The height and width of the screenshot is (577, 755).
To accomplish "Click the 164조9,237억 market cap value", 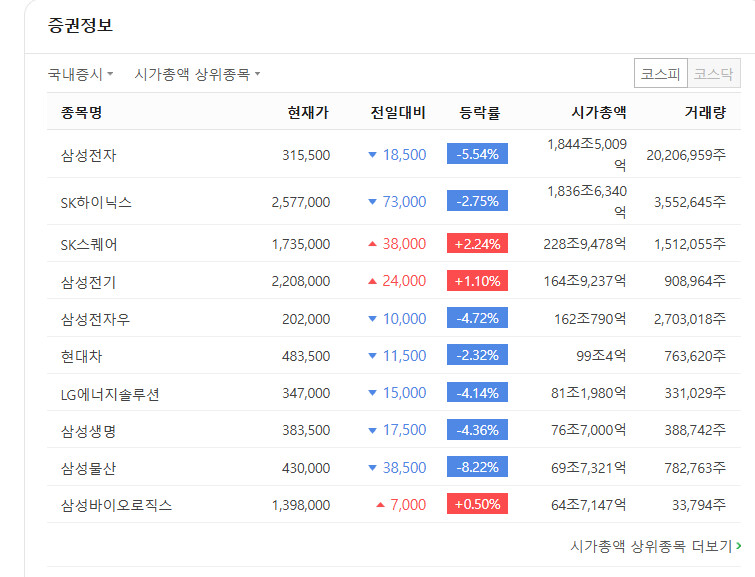I will click(585, 281).
